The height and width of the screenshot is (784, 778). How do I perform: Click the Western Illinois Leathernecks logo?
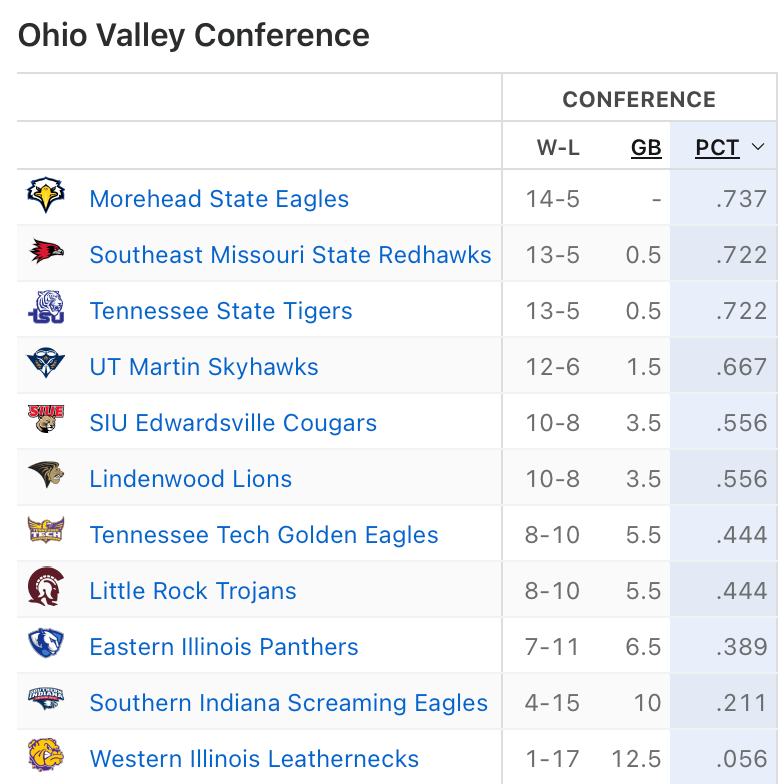click(x=46, y=757)
